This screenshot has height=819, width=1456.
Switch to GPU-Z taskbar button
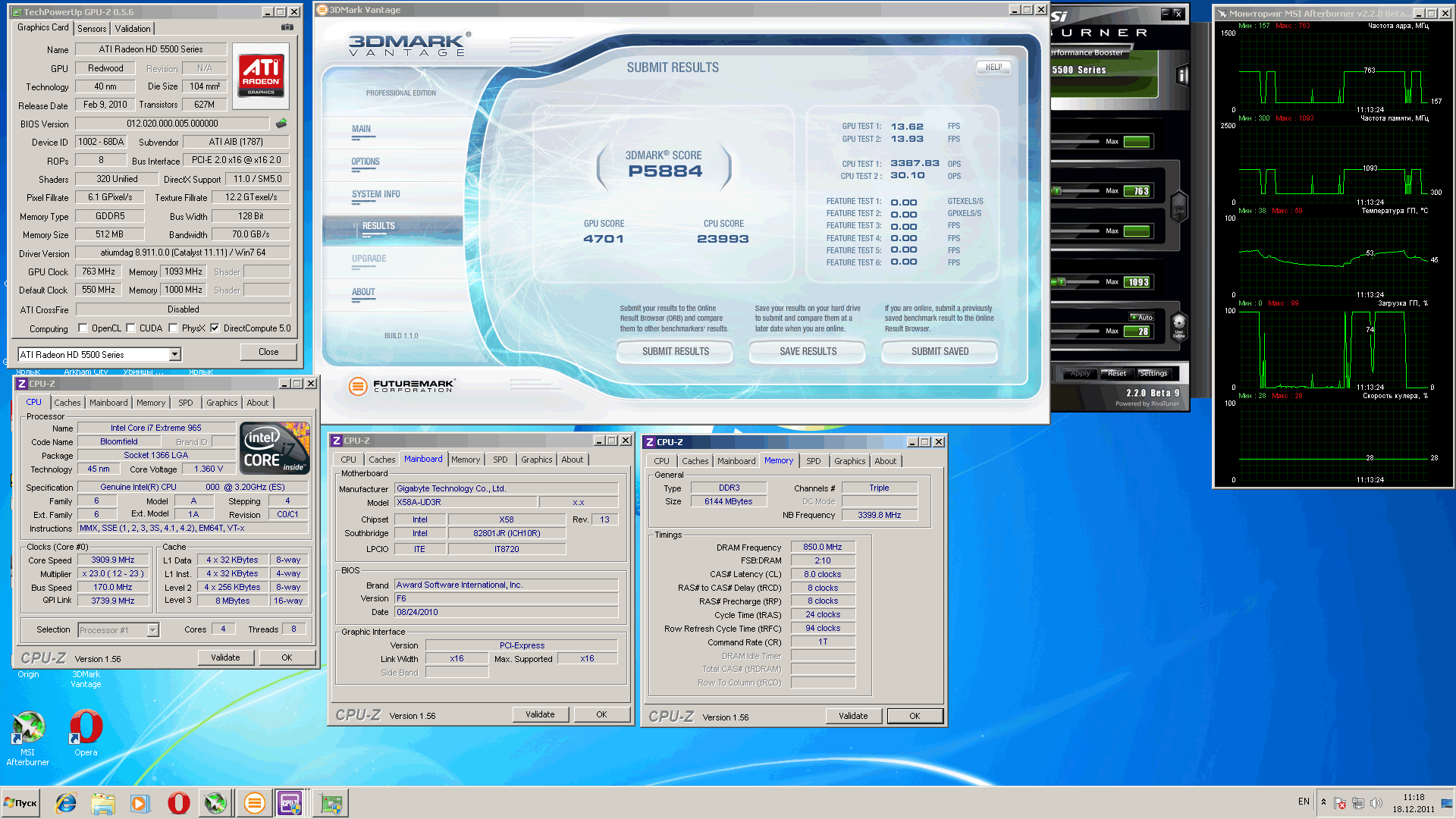pyautogui.click(x=331, y=802)
